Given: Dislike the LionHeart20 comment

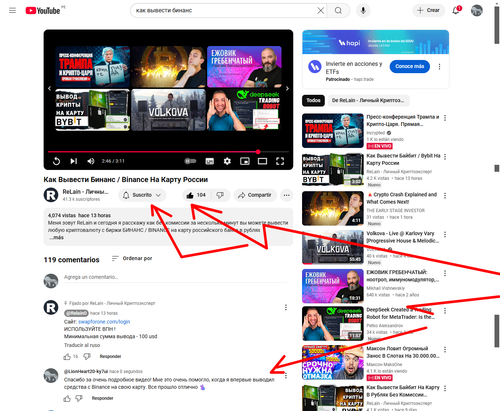Looking at the screenshot, I should [x=79, y=398].
